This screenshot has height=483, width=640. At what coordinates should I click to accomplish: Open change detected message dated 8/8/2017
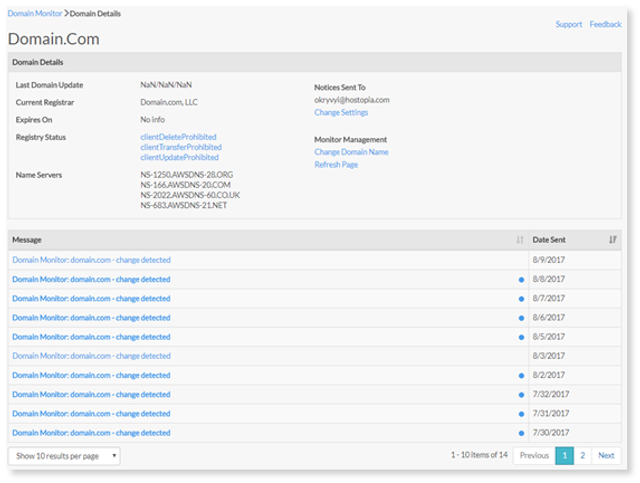click(x=91, y=279)
